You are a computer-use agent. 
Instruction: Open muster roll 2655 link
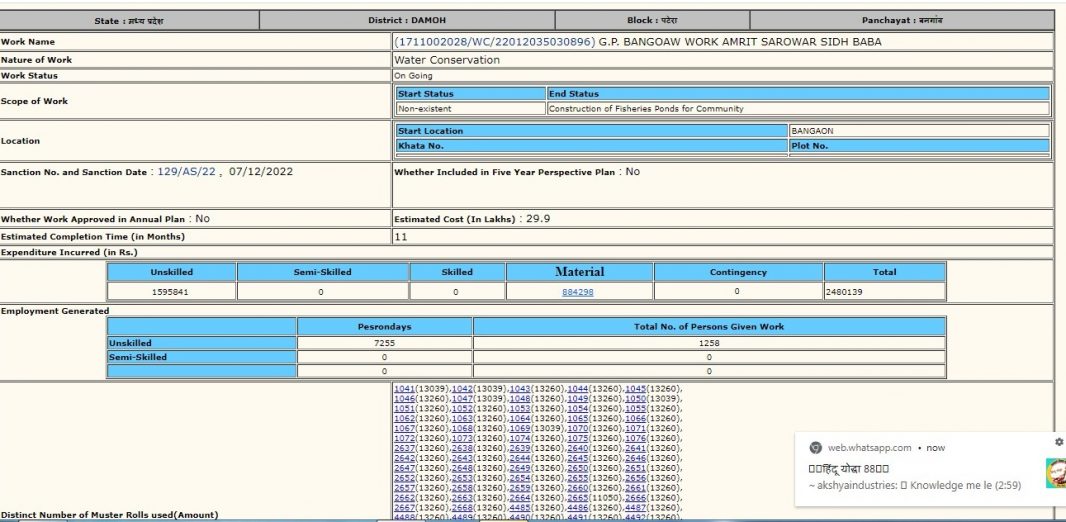click(x=577, y=478)
